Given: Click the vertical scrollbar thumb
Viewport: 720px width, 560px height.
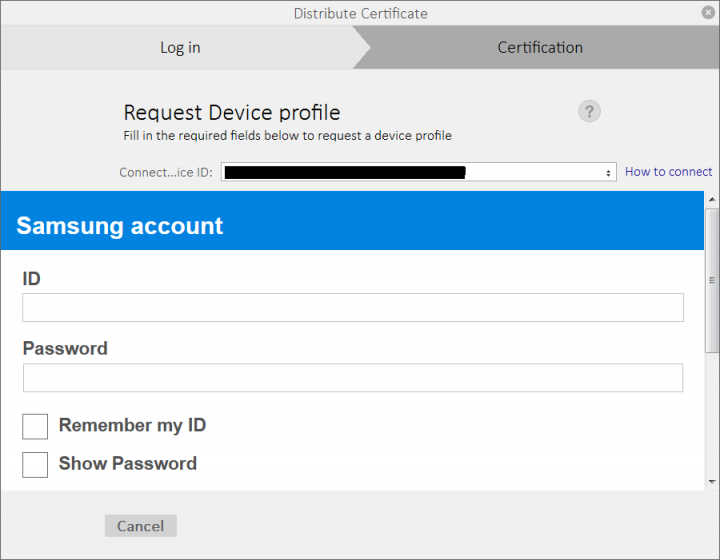Looking at the screenshot, I should [x=712, y=280].
